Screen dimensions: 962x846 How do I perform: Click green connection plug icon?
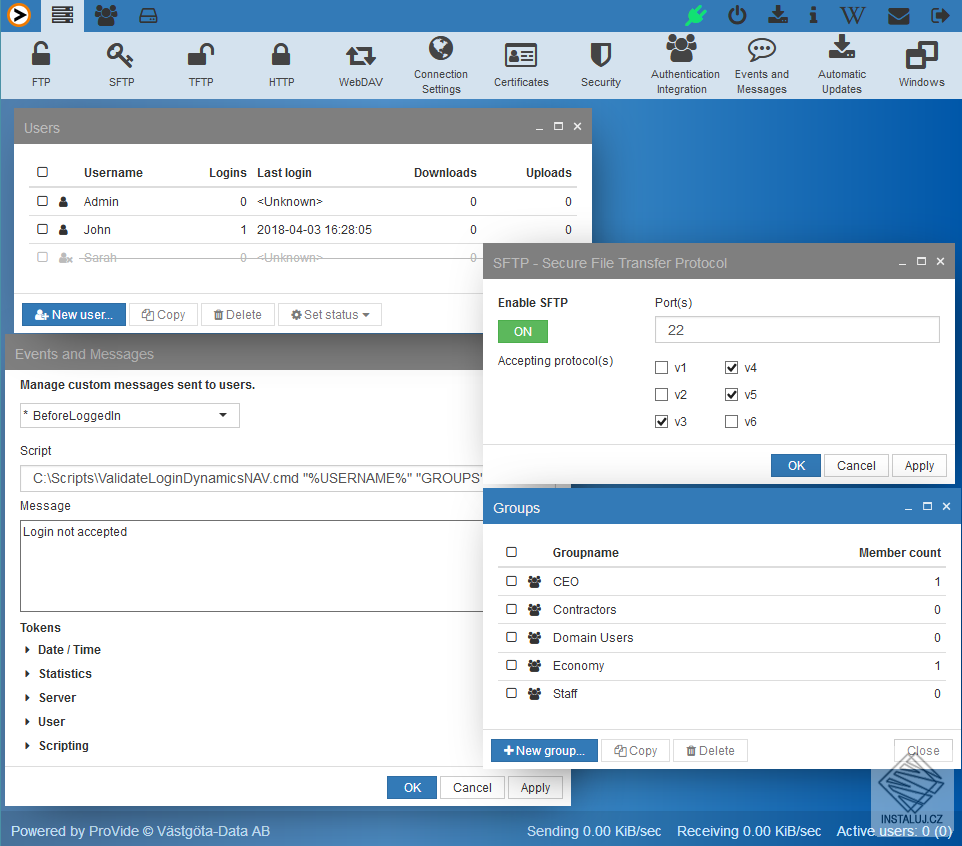[x=696, y=15]
